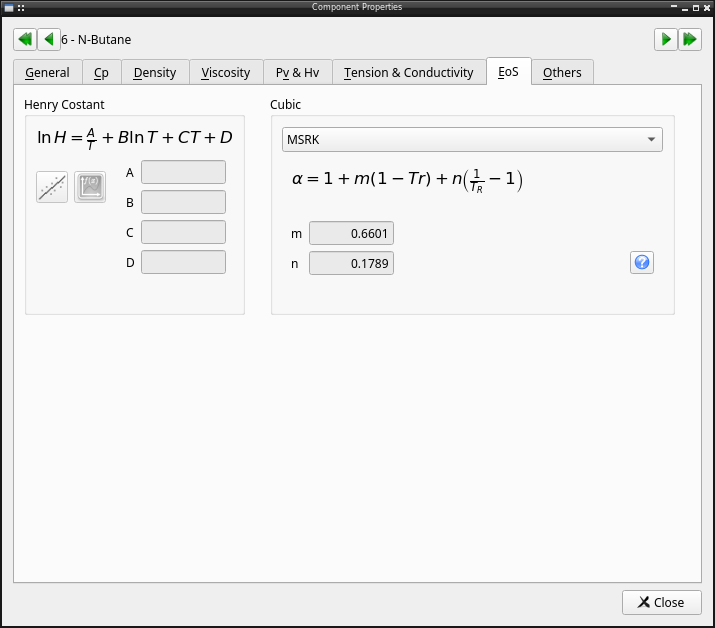Select the EoS tab
The height and width of the screenshot is (628, 715).
[508, 72]
